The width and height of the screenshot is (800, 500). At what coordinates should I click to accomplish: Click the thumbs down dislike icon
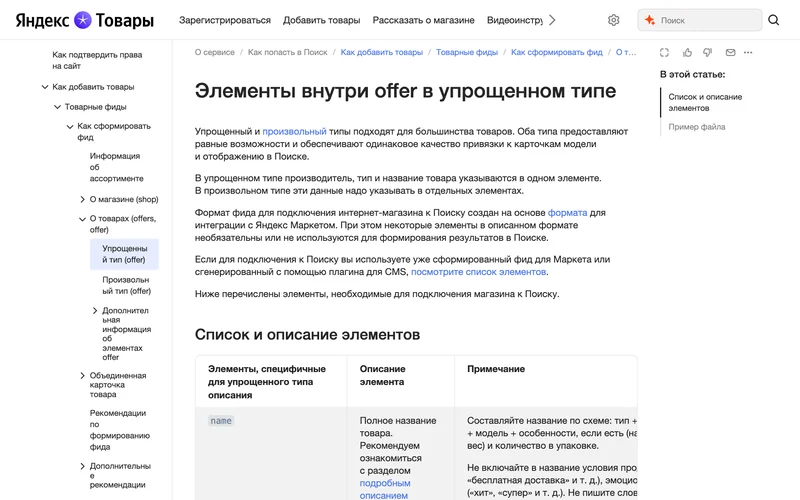708,53
